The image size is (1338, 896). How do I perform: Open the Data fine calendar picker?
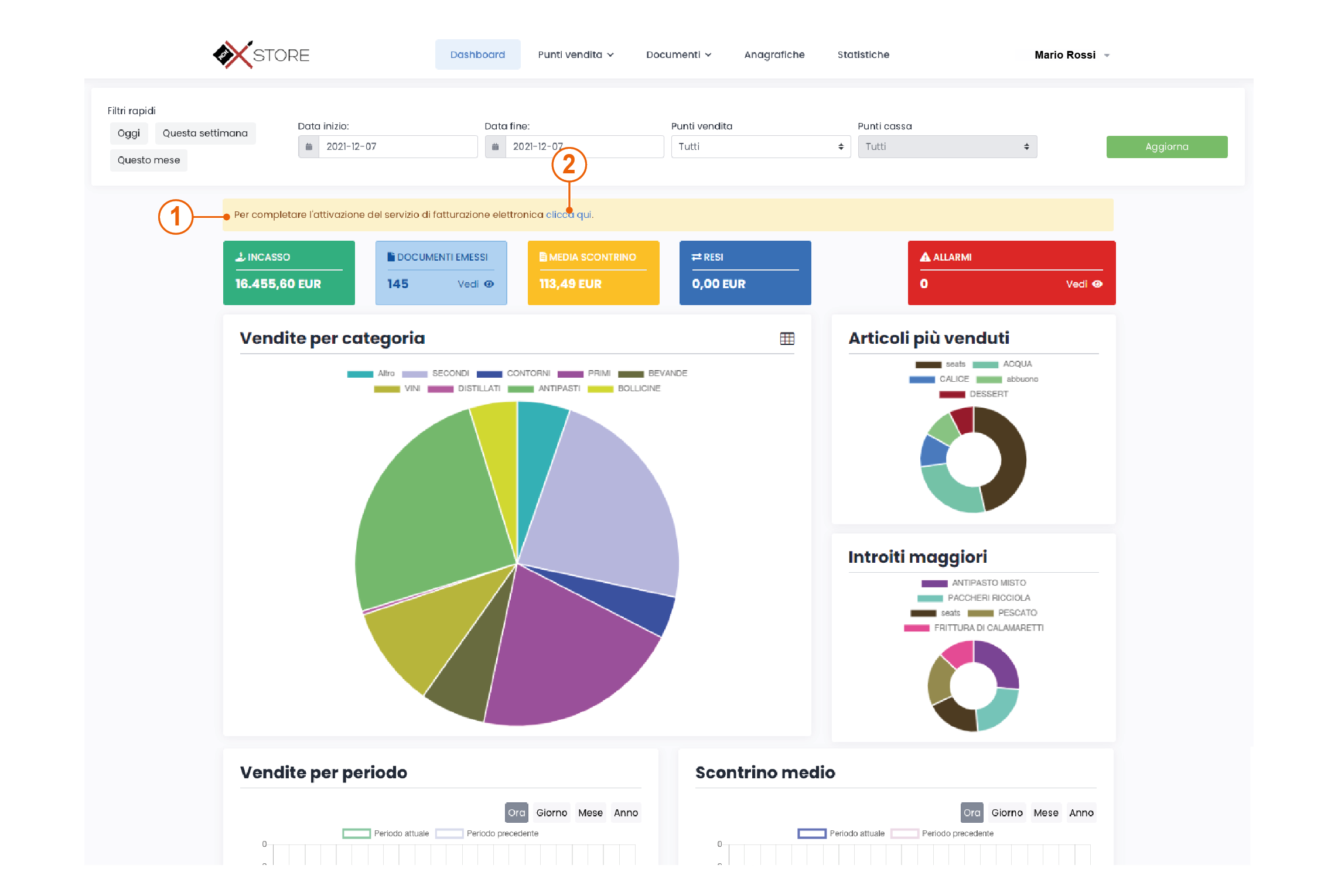pyautogui.click(x=496, y=146)
